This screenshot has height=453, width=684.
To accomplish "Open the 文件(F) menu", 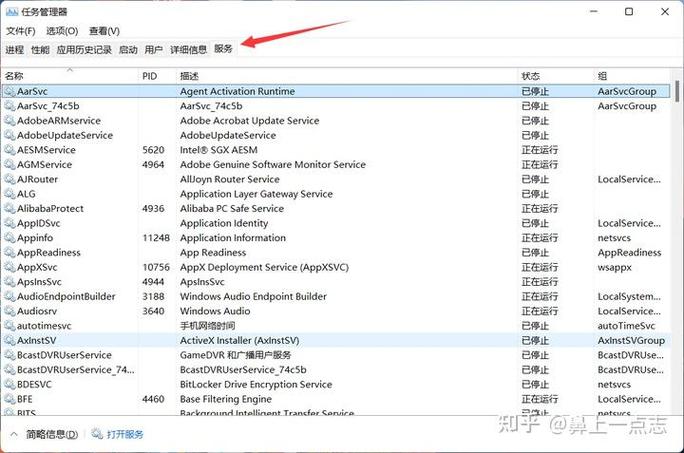I will [x=21, y=31].
